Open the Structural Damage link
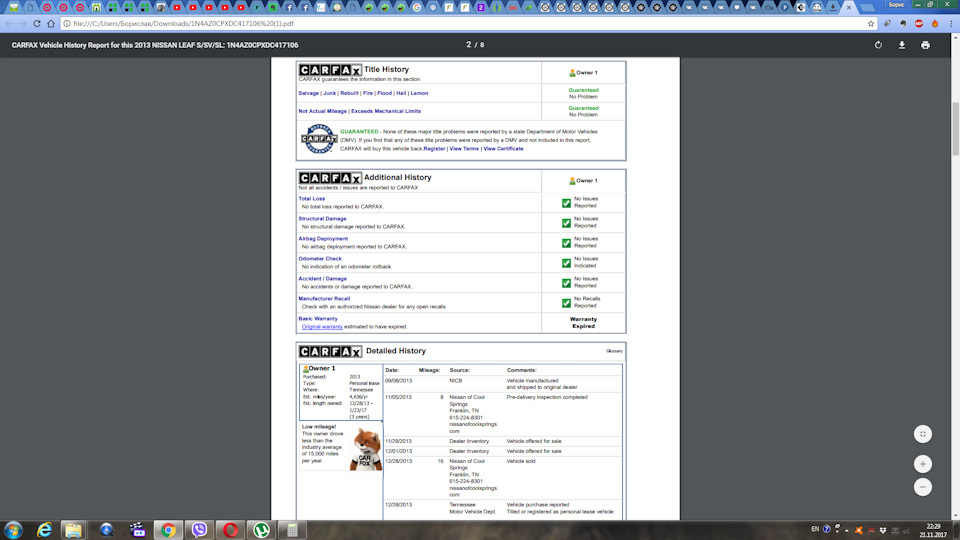The width and height of the screenshot is (960, 540). 322,219
